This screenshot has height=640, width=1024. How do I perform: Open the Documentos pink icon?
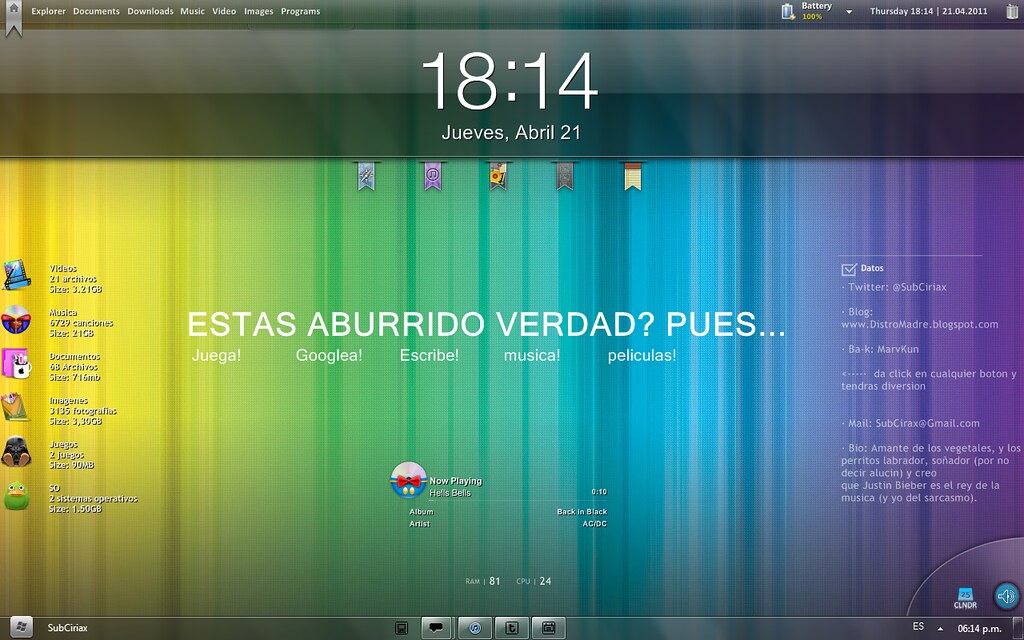(x=16, y=364)
